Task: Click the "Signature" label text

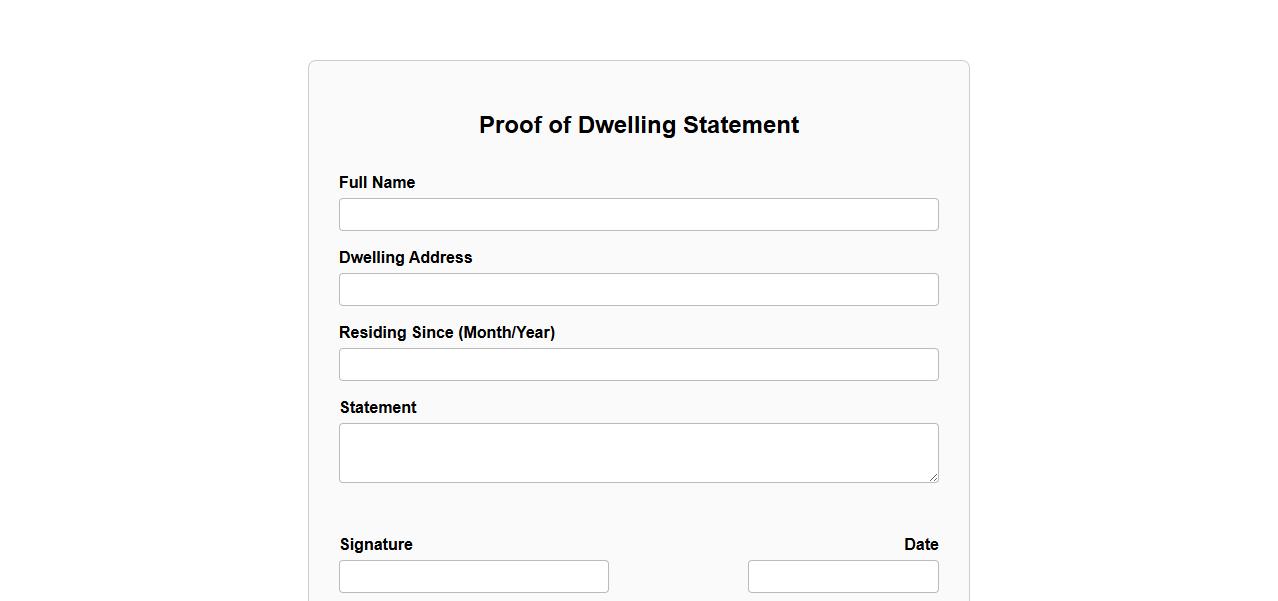Action: (376, 545)
